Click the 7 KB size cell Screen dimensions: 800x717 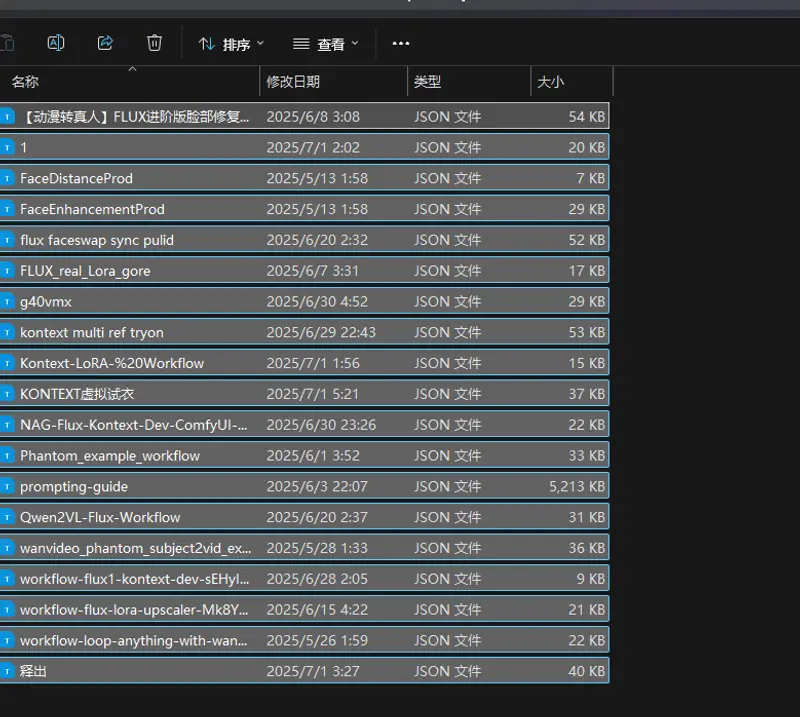pyautogui.click(x=590, y=179)
